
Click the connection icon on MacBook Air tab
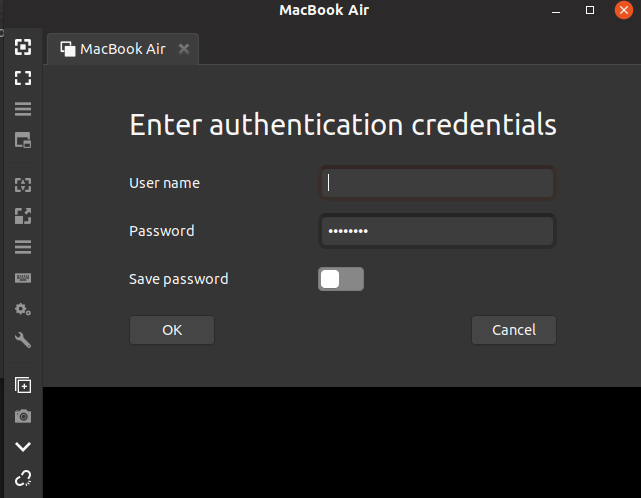(x=68, y=49)
